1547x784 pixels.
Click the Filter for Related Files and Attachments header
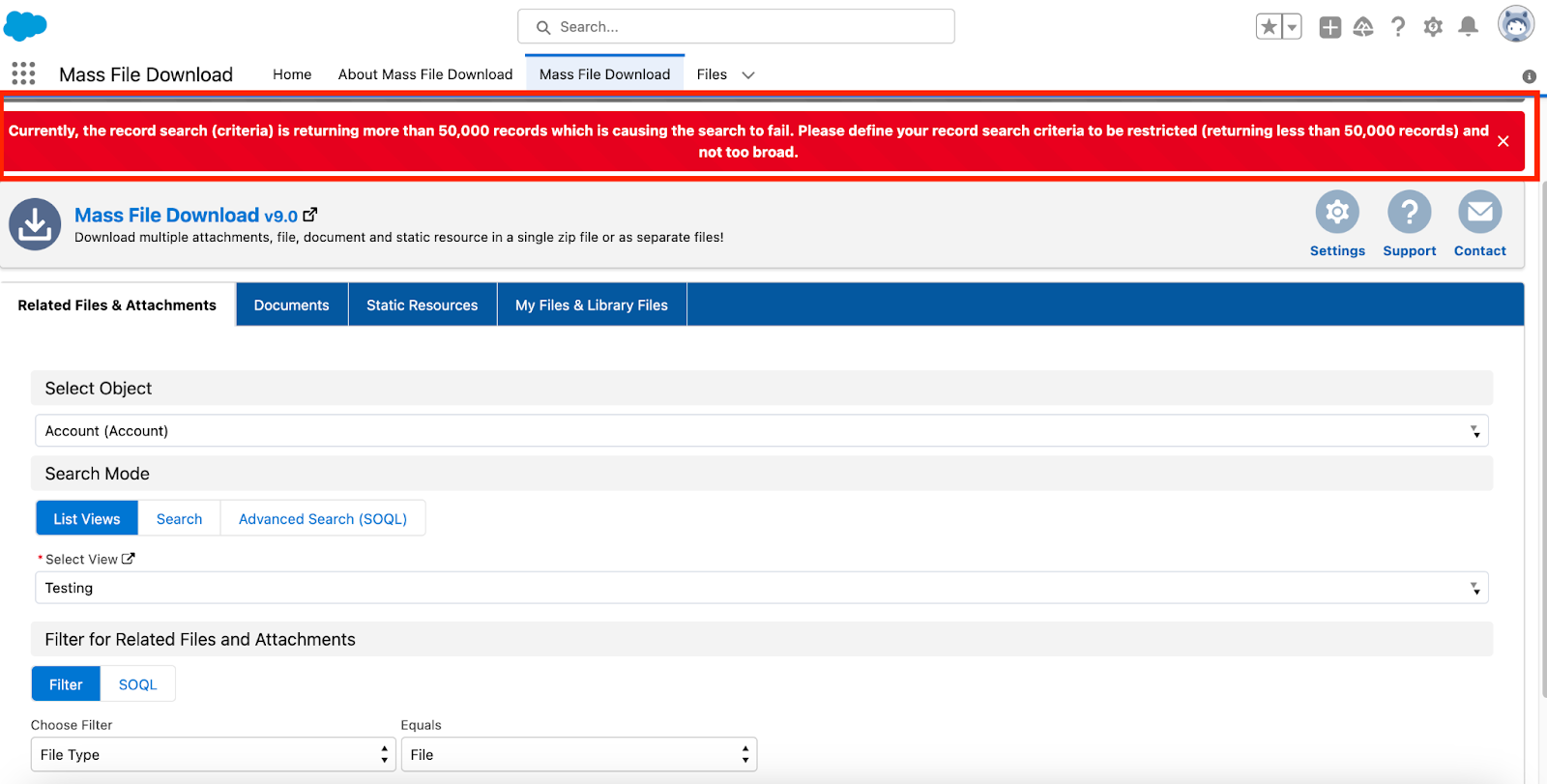pyautogui.click(x=762, y=639)
